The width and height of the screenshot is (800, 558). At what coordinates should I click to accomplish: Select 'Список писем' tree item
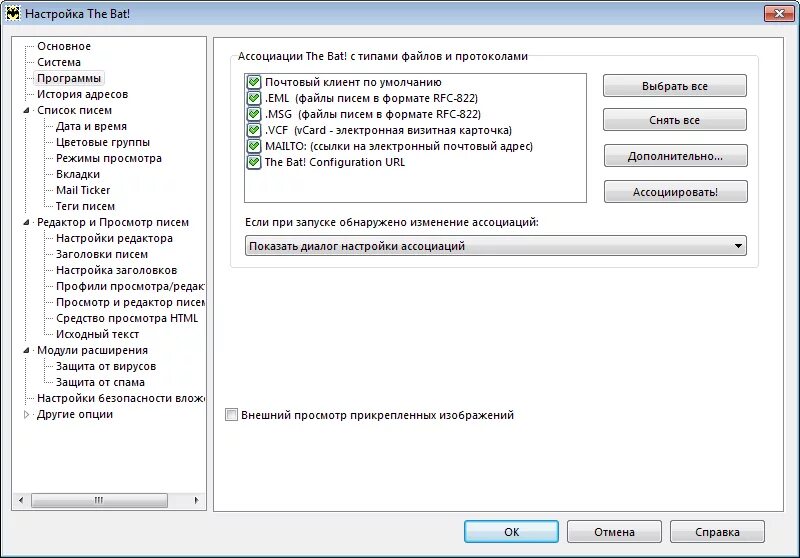(74, 110)
